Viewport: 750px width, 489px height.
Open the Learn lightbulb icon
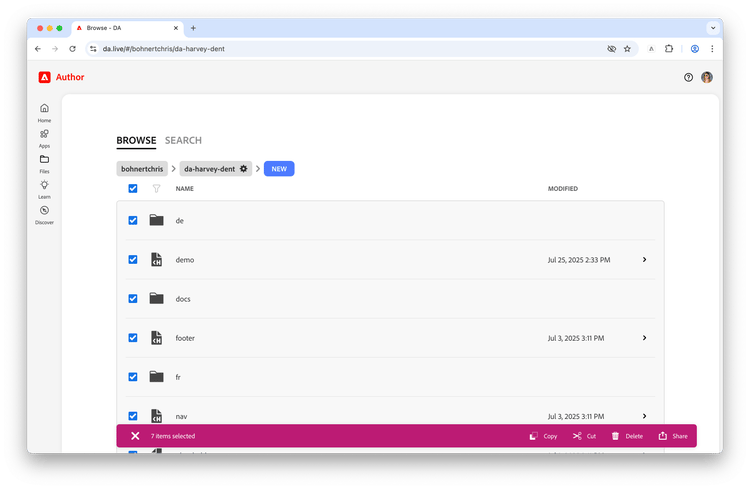(x=44, y=185)
